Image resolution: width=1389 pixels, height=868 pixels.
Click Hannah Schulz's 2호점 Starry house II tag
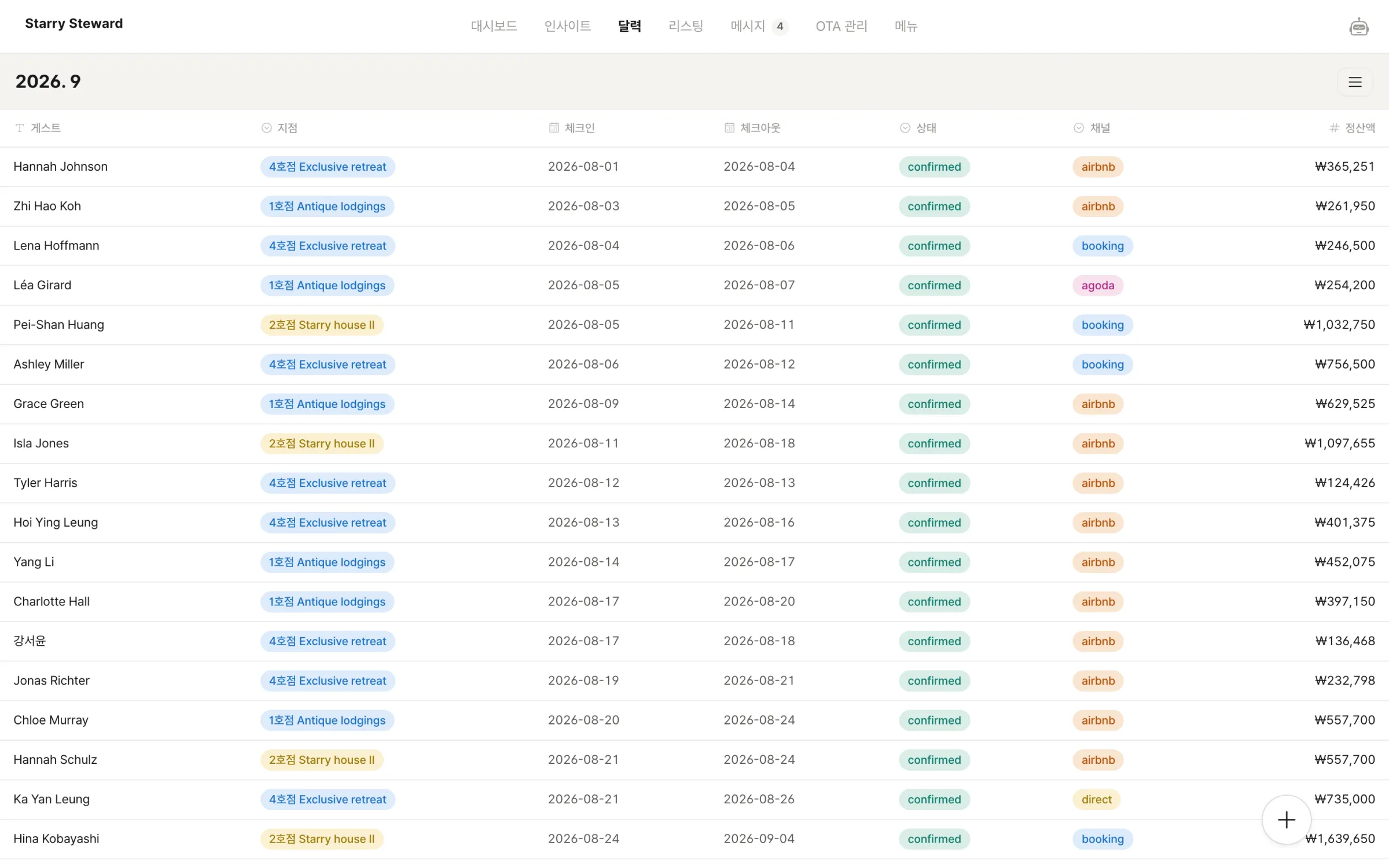pos(322,760)
